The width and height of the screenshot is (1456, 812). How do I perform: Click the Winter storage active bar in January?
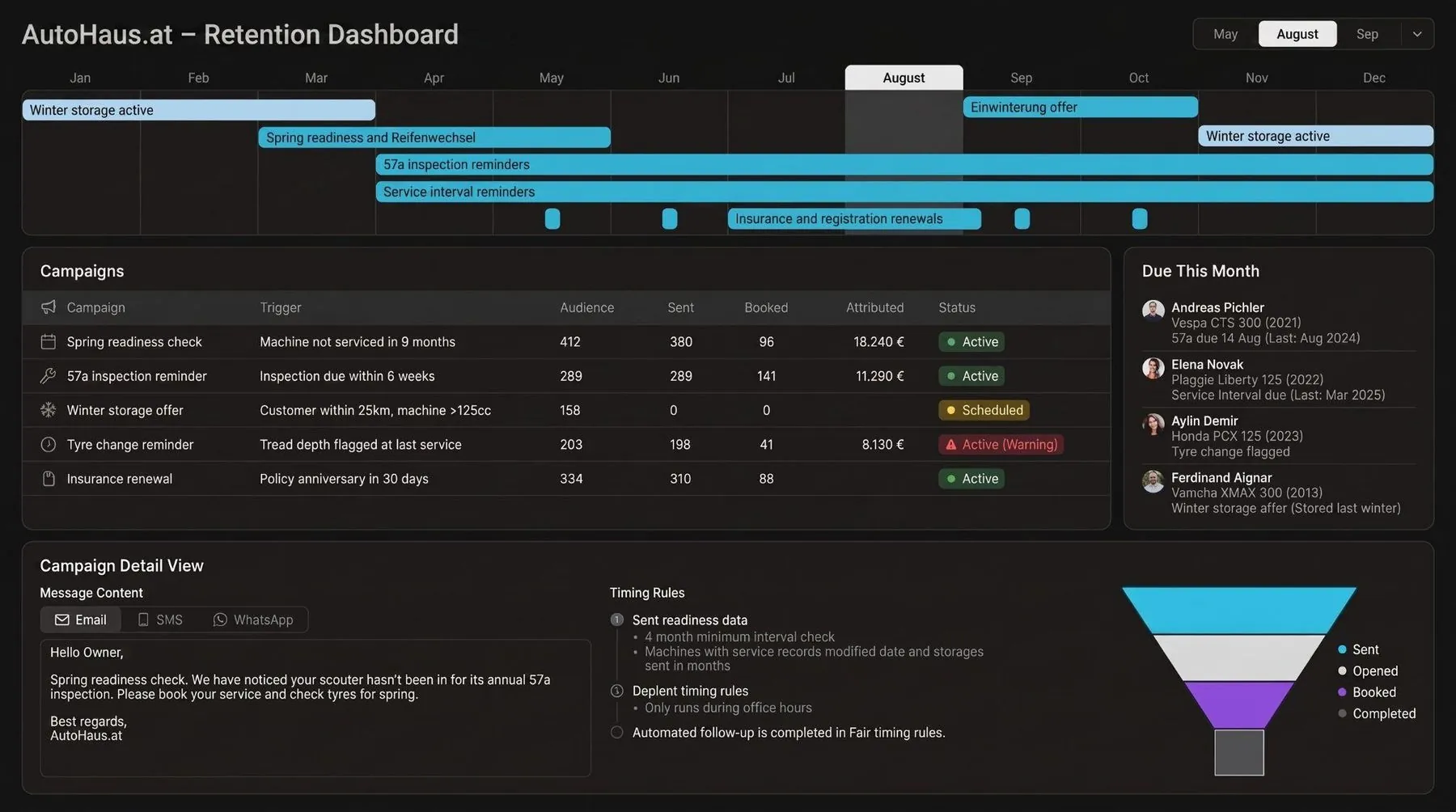pos(198,110)
